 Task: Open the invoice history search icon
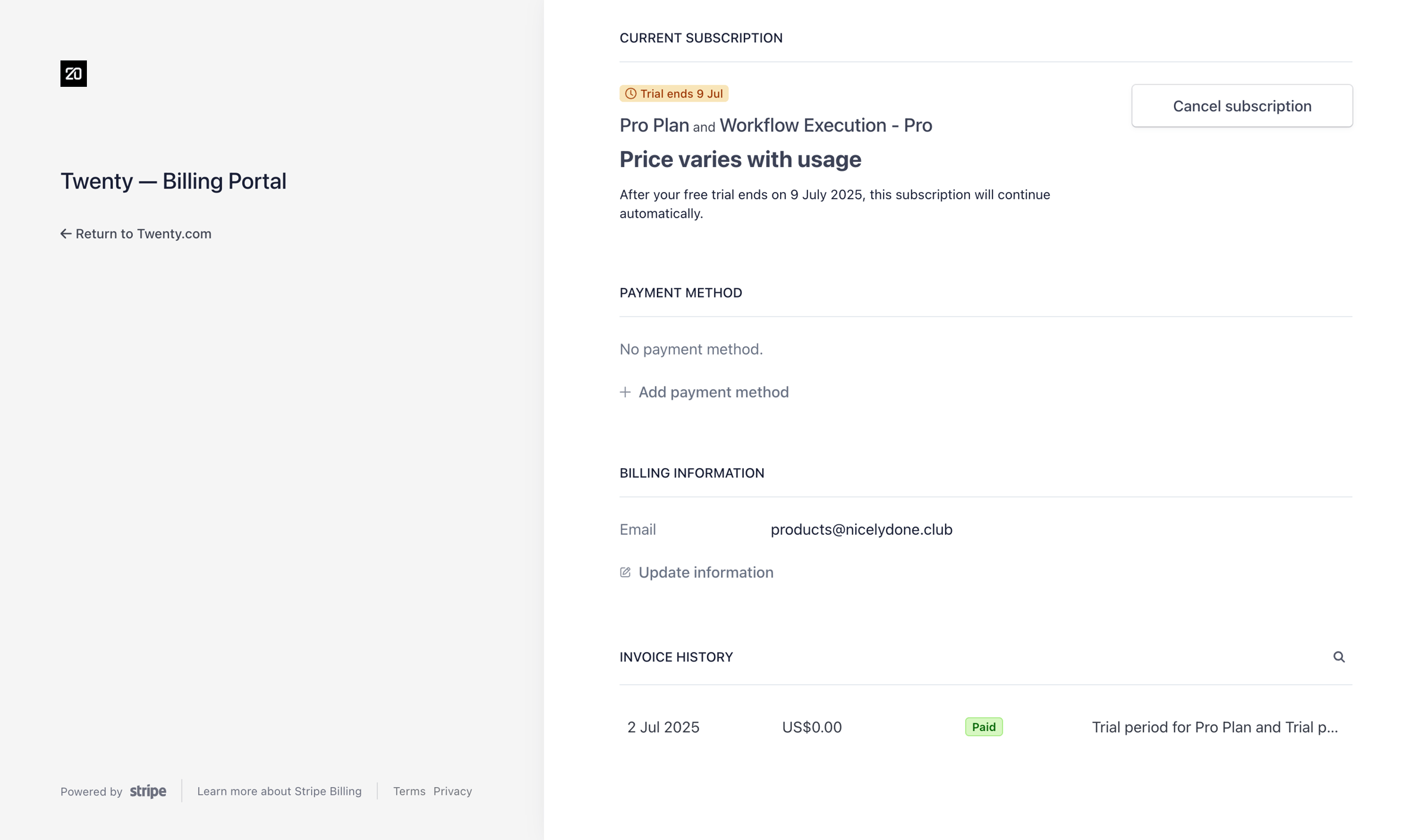click(1339, 657)
